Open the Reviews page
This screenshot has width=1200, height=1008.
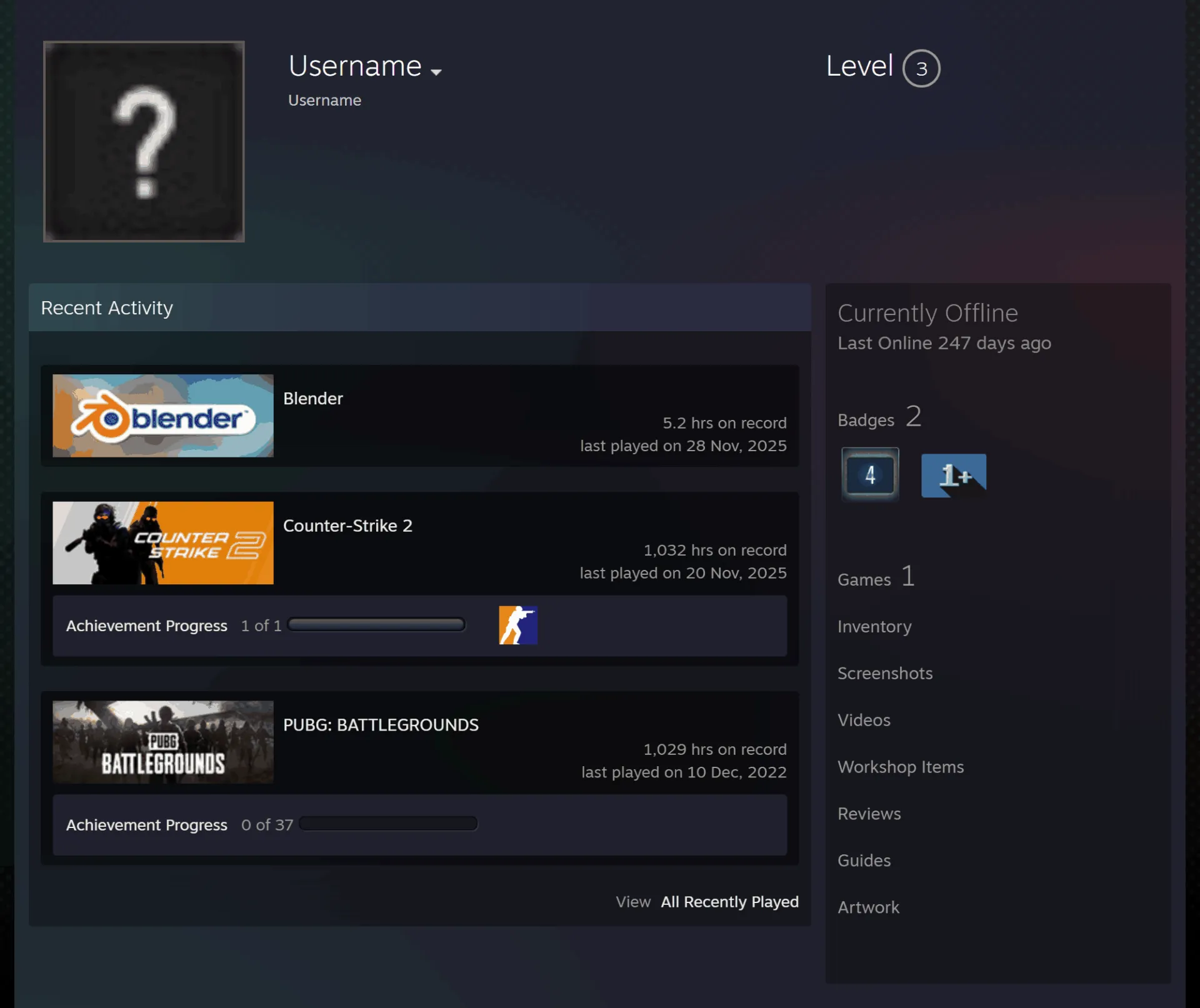point(869,814)
